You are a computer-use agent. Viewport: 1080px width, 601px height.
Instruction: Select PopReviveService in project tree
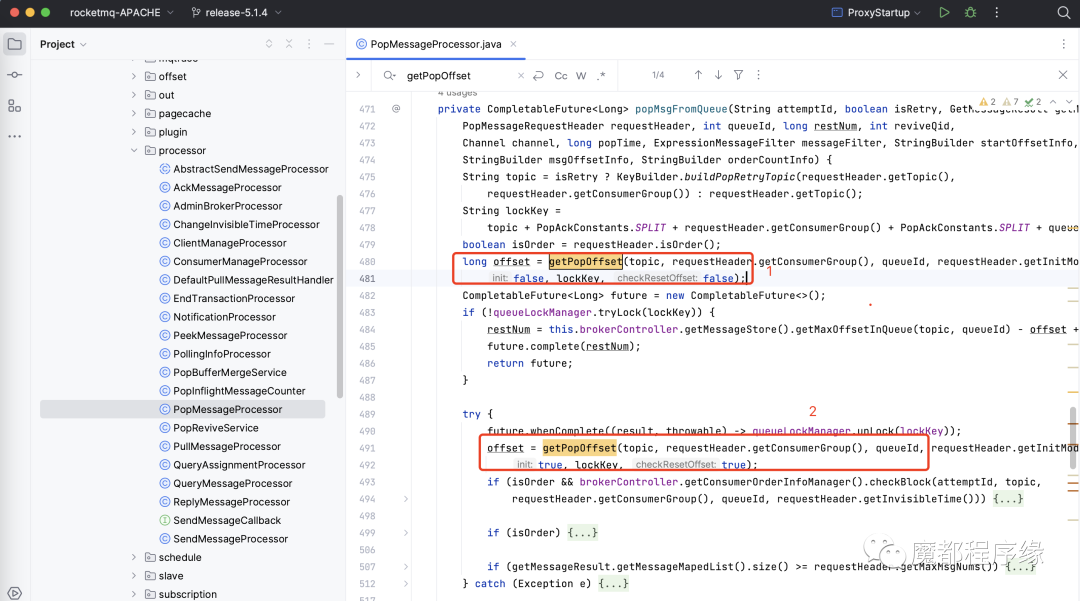click(216, 428)
